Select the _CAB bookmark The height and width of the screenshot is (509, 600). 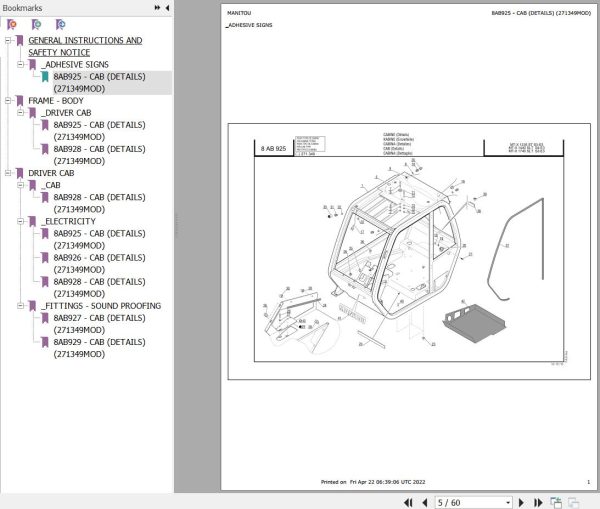[51, 185]
